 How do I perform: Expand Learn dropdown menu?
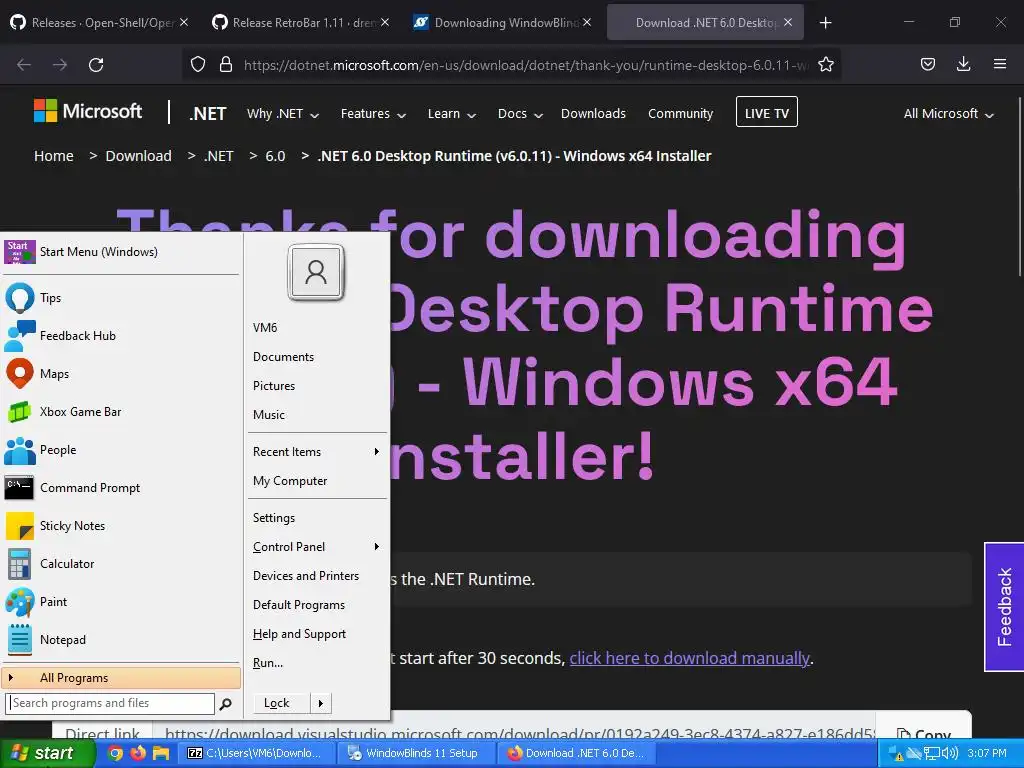pyautogui.click(x=451, y=114)
